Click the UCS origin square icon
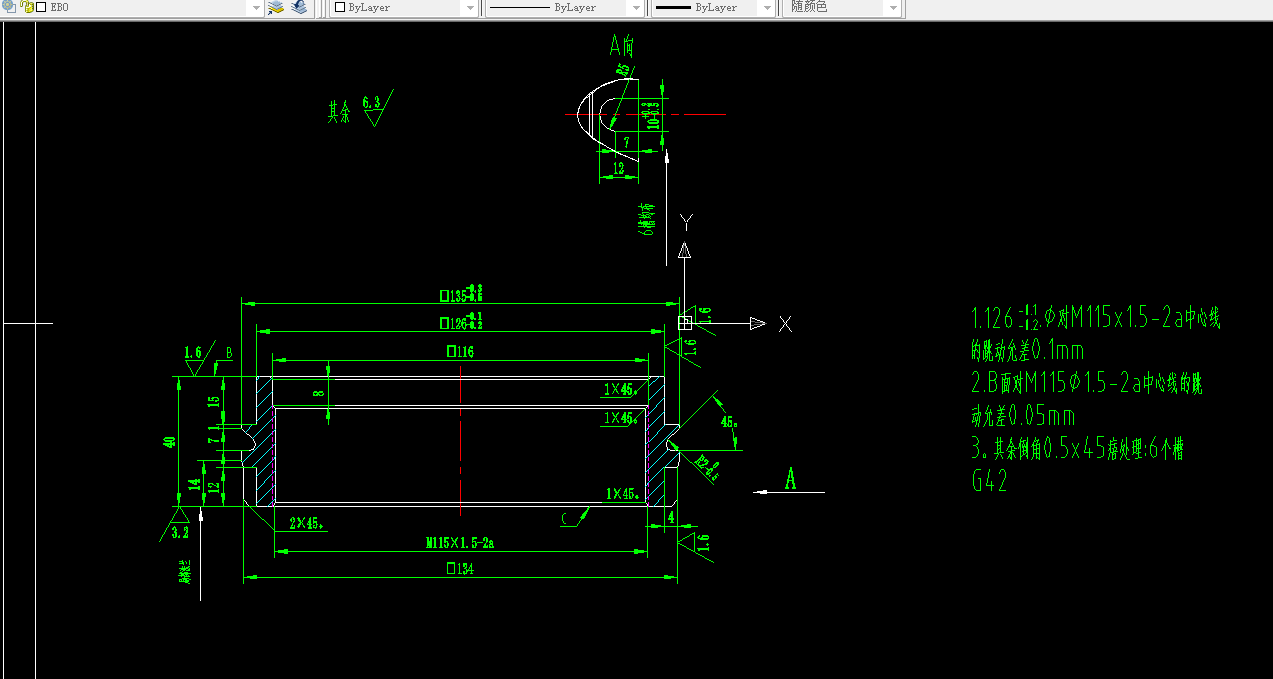 click(685, 322)
